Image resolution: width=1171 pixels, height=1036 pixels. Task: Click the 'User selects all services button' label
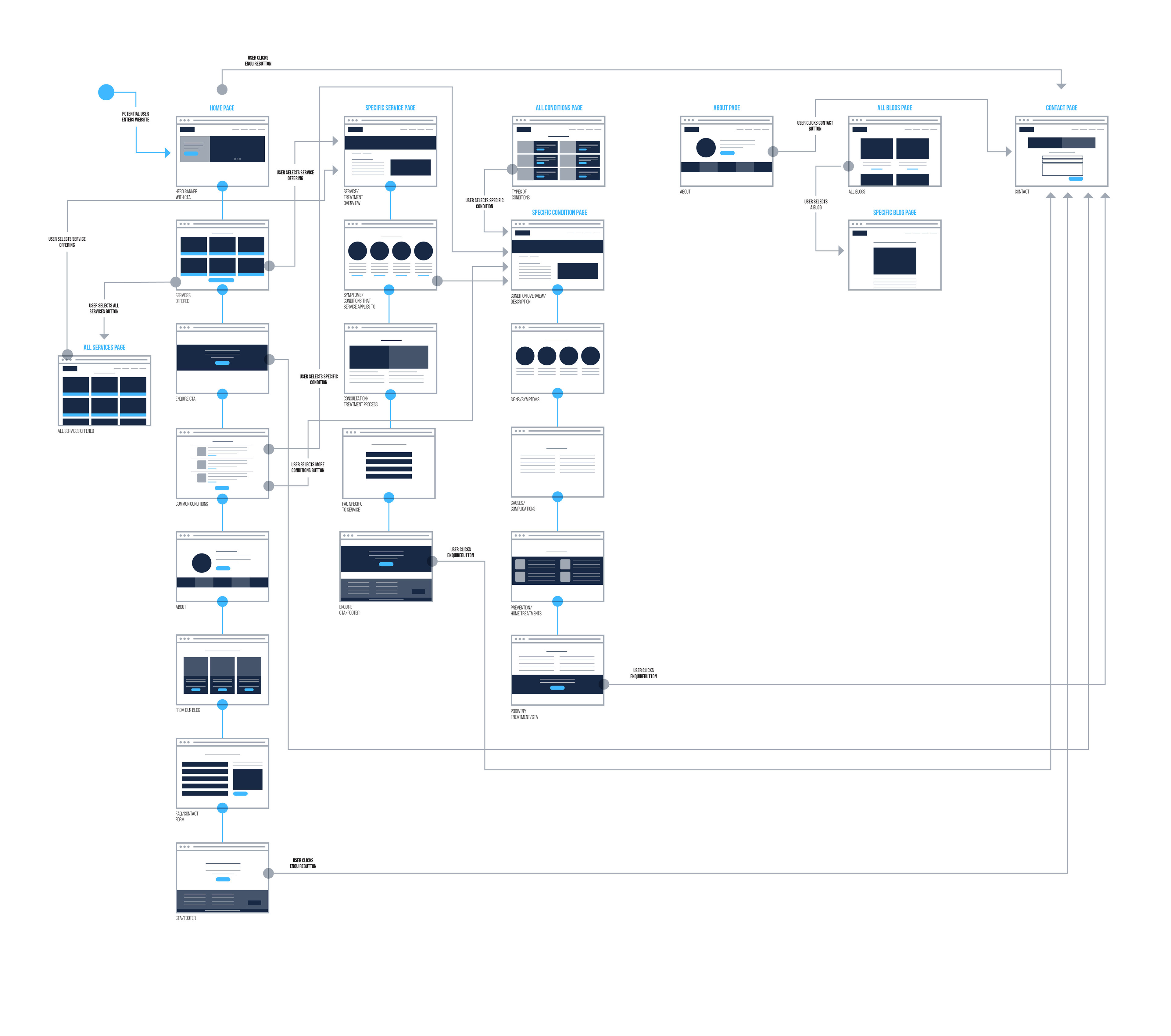(104, 309)
